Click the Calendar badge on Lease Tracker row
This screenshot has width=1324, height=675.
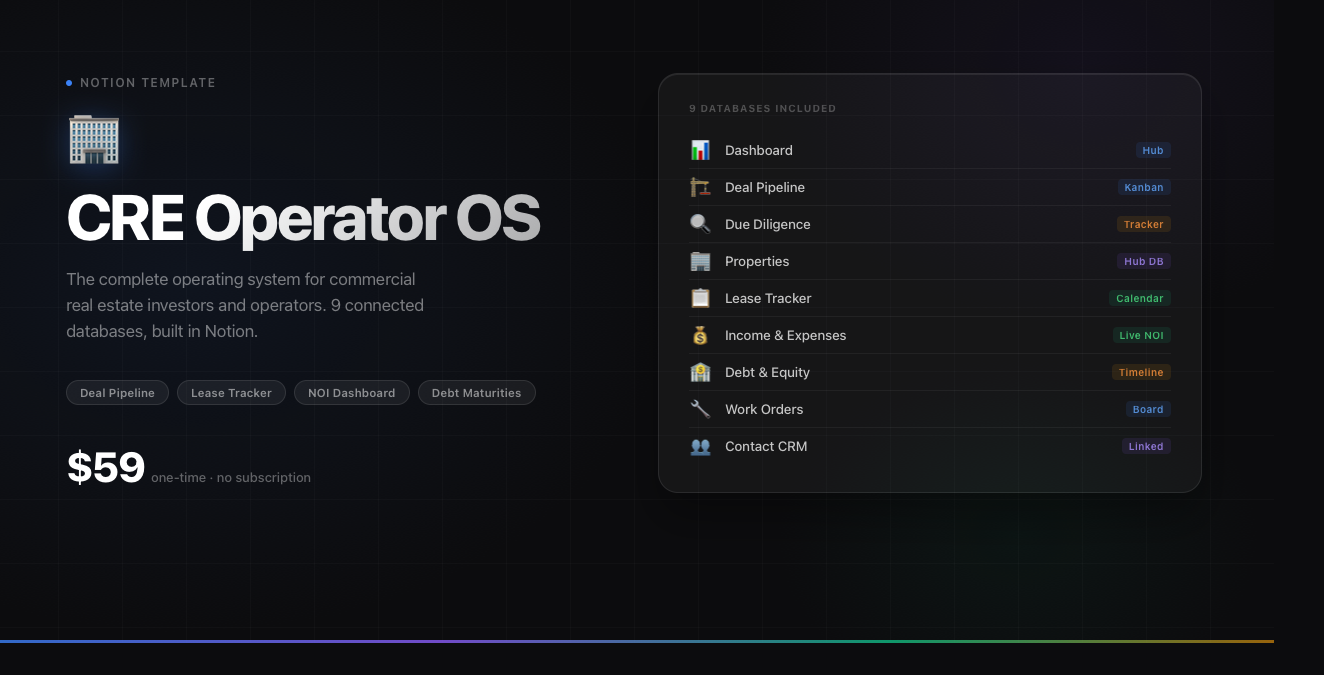point(1140,298)
